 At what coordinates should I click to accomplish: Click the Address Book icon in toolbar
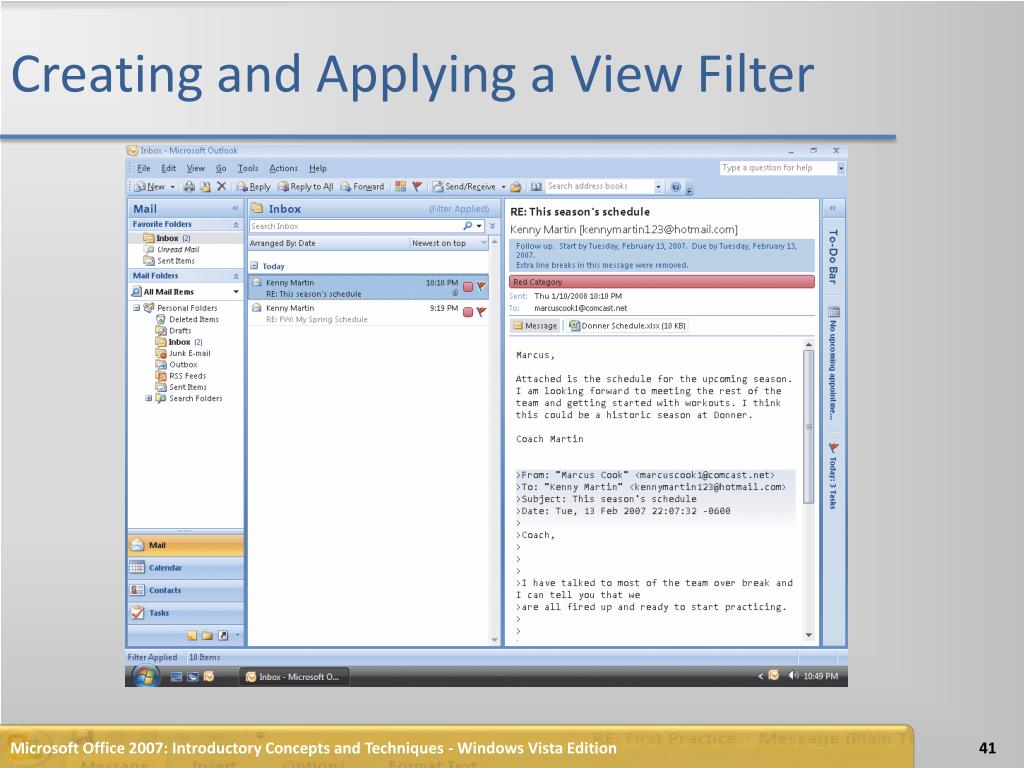pyautogui.click(x=536, y=187)
